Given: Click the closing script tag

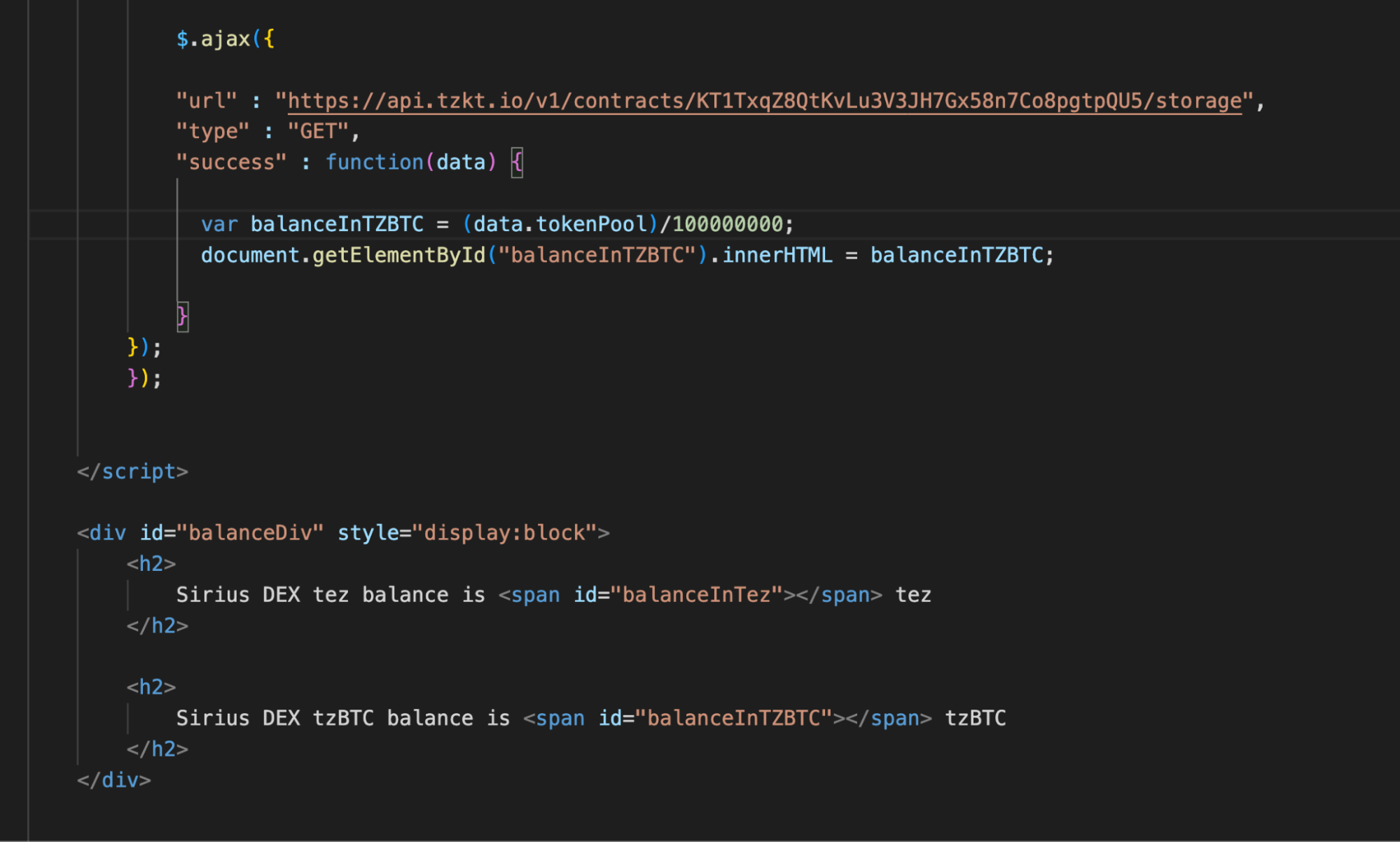Looking at the screenshot, I should 133,471.
